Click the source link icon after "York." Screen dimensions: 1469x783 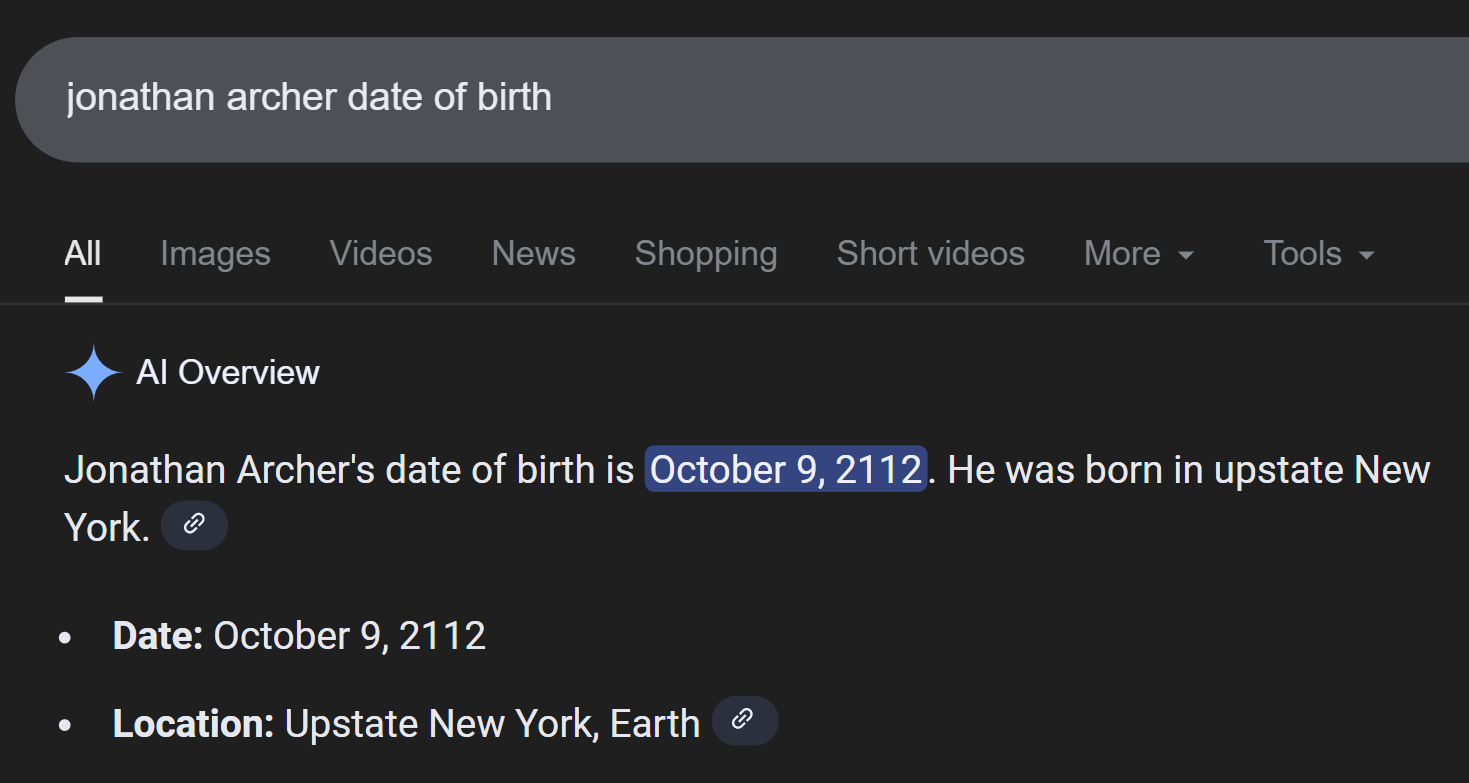pos(194,525)
